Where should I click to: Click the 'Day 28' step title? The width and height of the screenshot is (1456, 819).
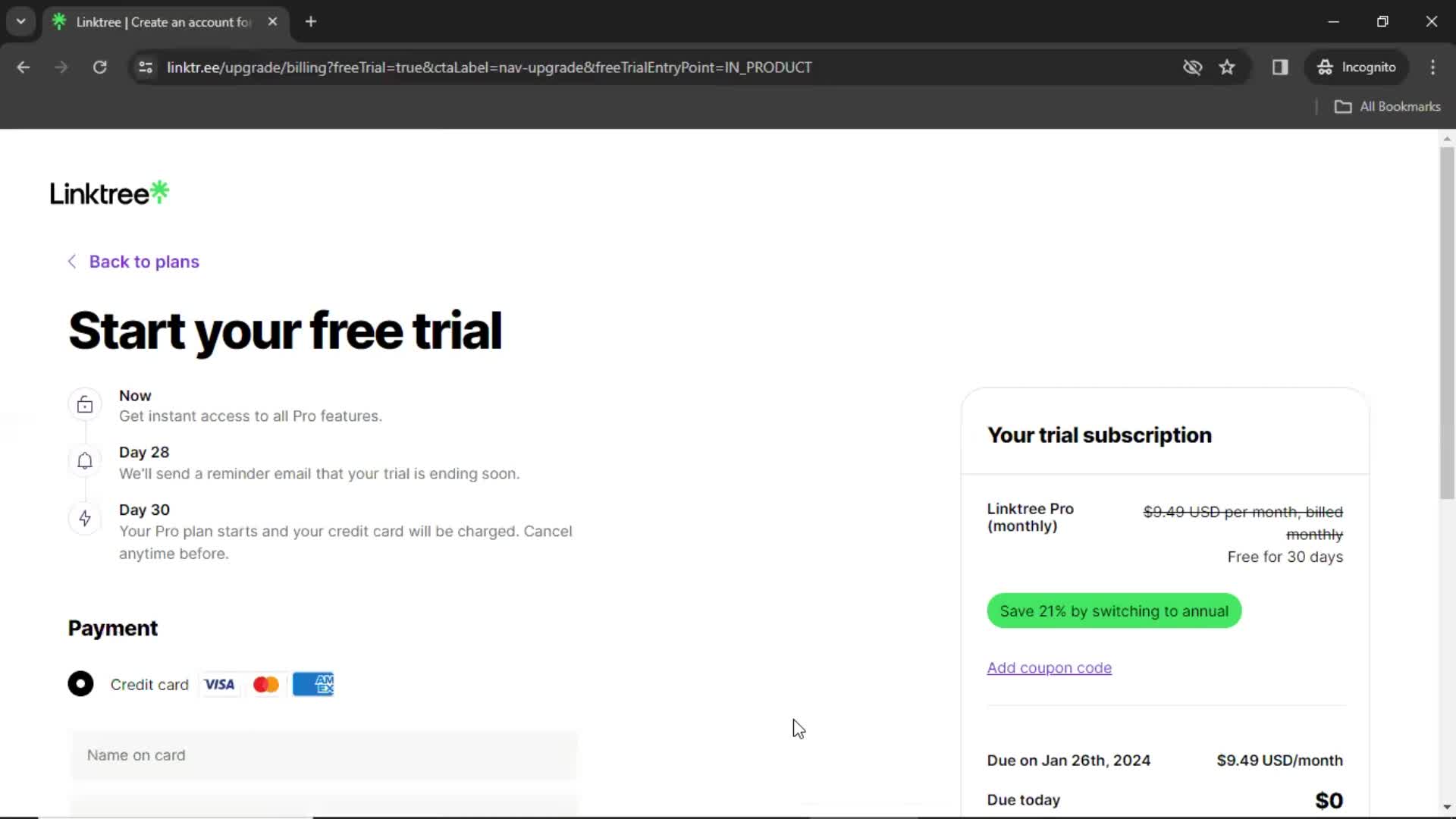[x=144, y=453]
